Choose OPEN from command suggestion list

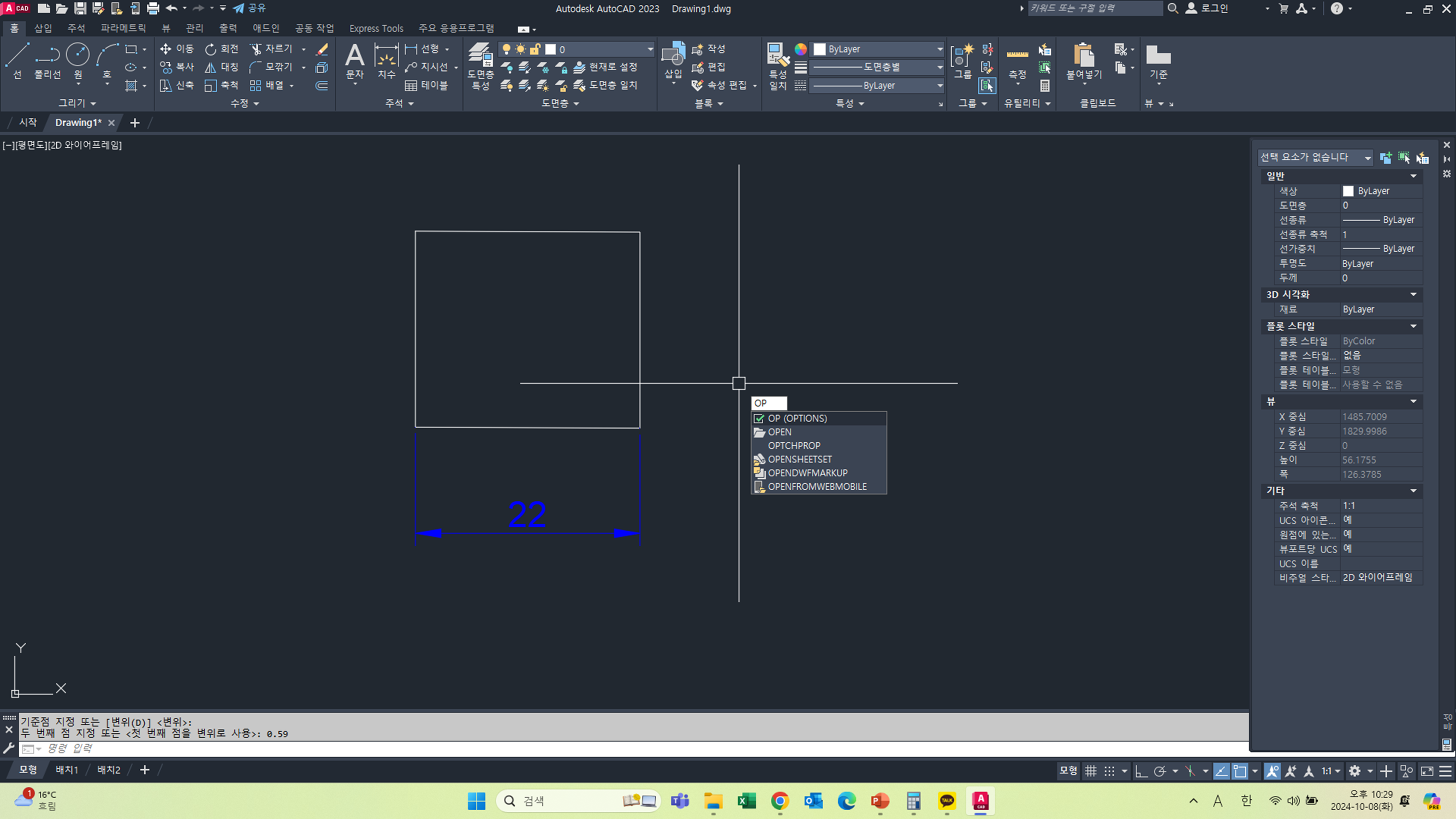[779, 432]
